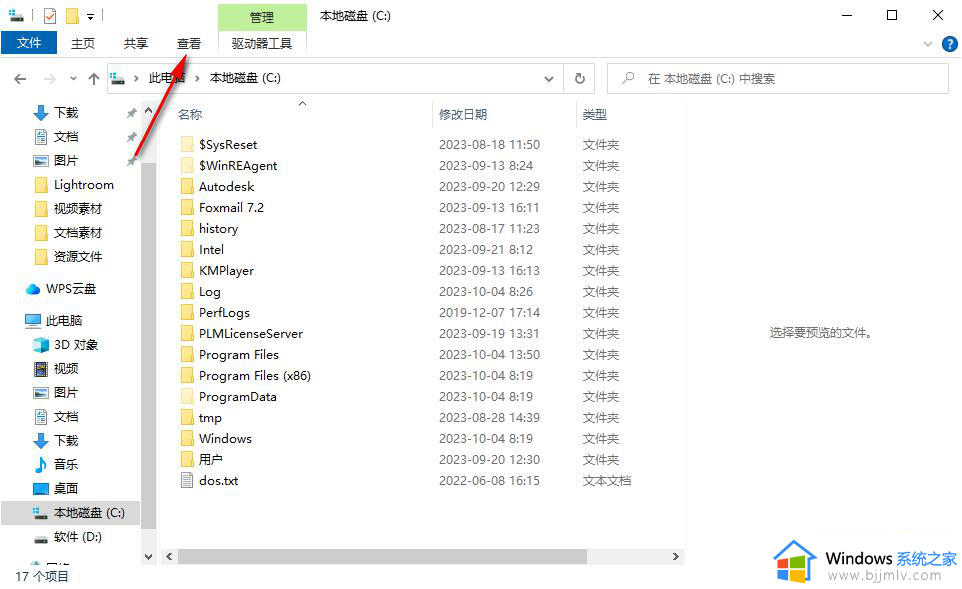The image size is (962, 589).
Task: Open 视频素材 in navigation pane
Action: (77, 209)
